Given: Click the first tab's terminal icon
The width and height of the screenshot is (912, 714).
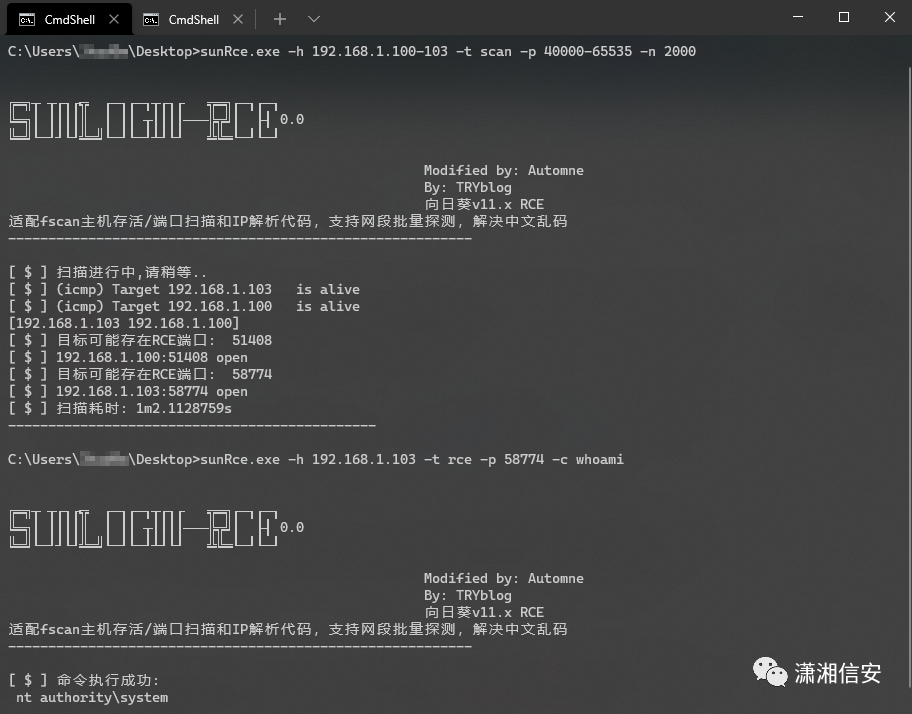Looking at the screenshot, I should tap(27, 20).
